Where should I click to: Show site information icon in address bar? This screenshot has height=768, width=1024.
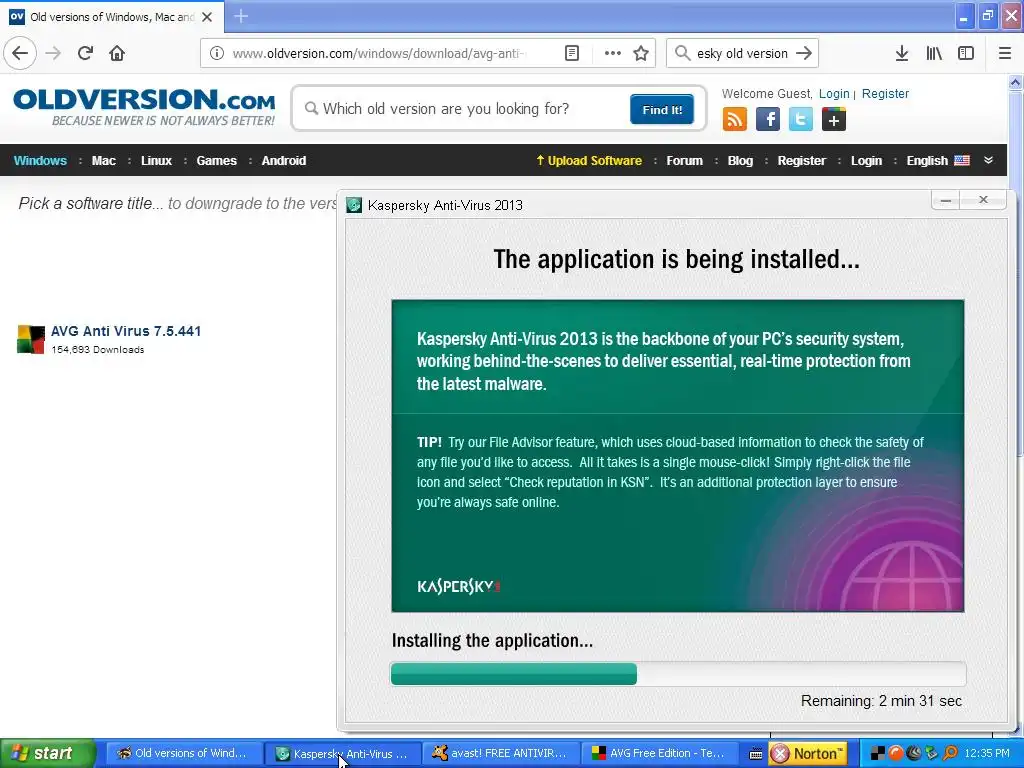click(x=217, y=53)
